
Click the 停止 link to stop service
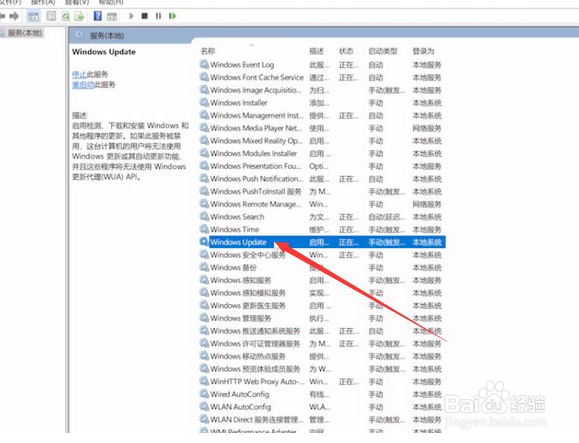[79, 74]
